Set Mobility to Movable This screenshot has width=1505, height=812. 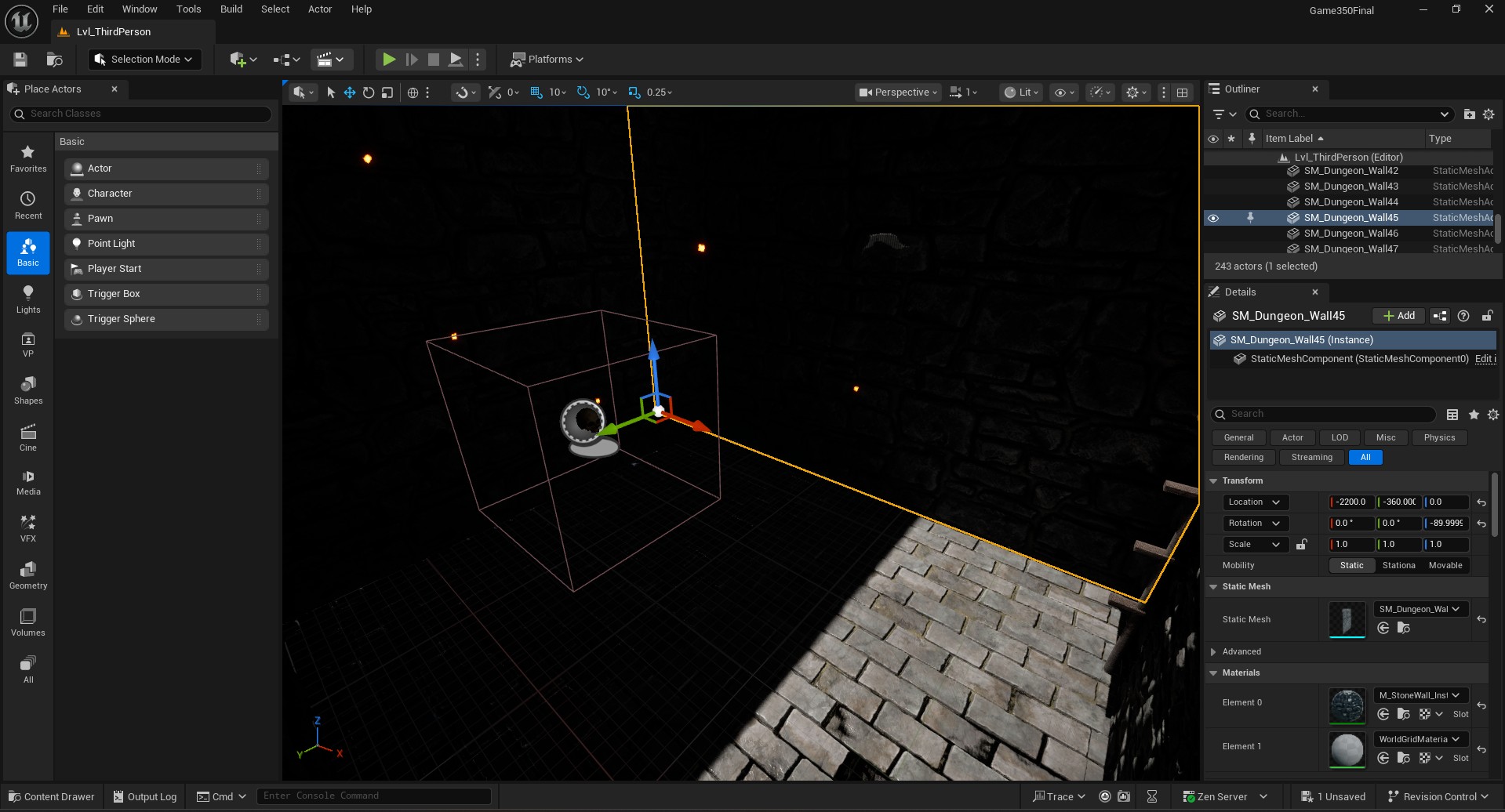click(x=1445, y=565)
